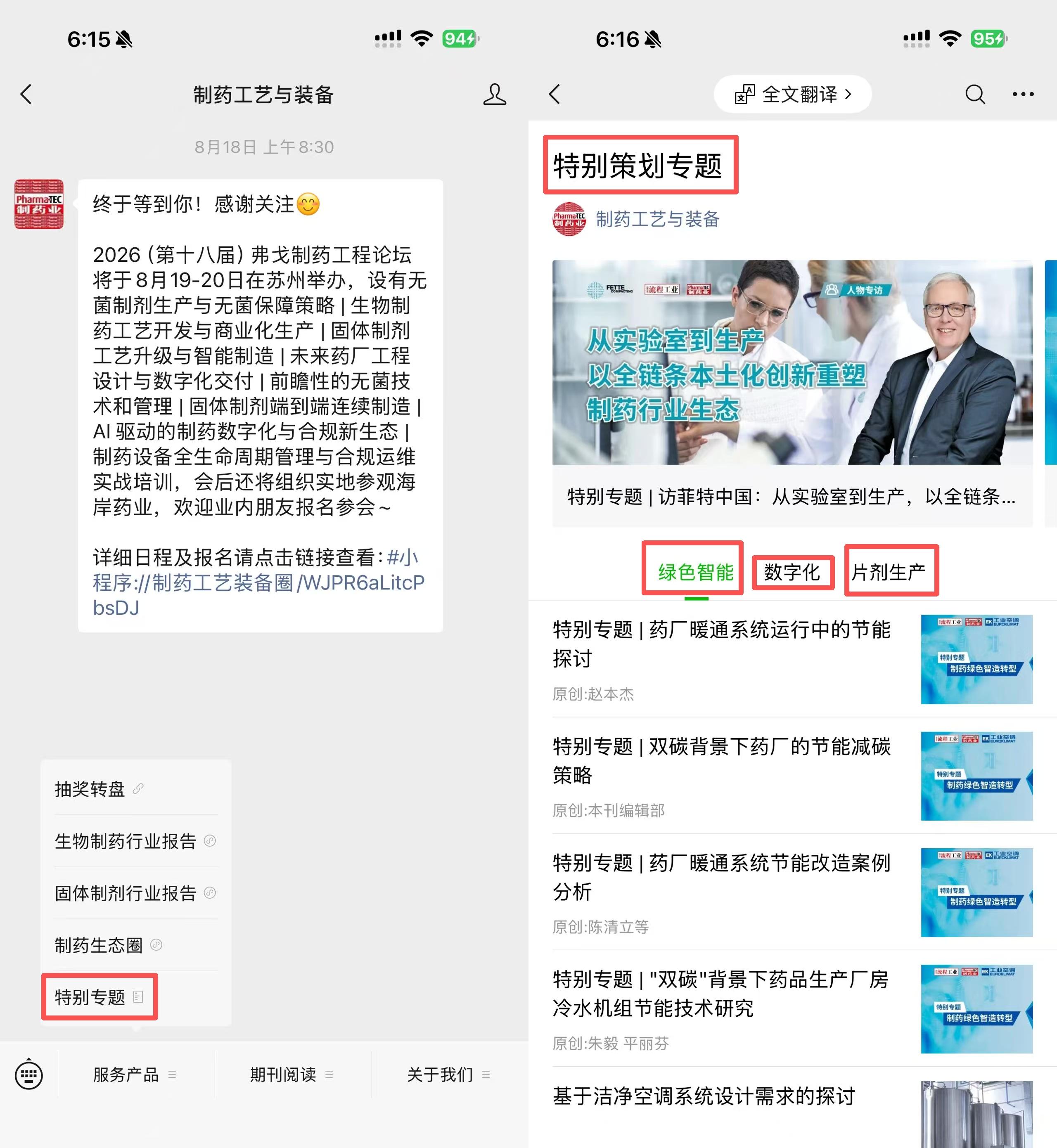Open the mini-program link in the message
Screen dimensions: 1057x1148
click(258, 582)
